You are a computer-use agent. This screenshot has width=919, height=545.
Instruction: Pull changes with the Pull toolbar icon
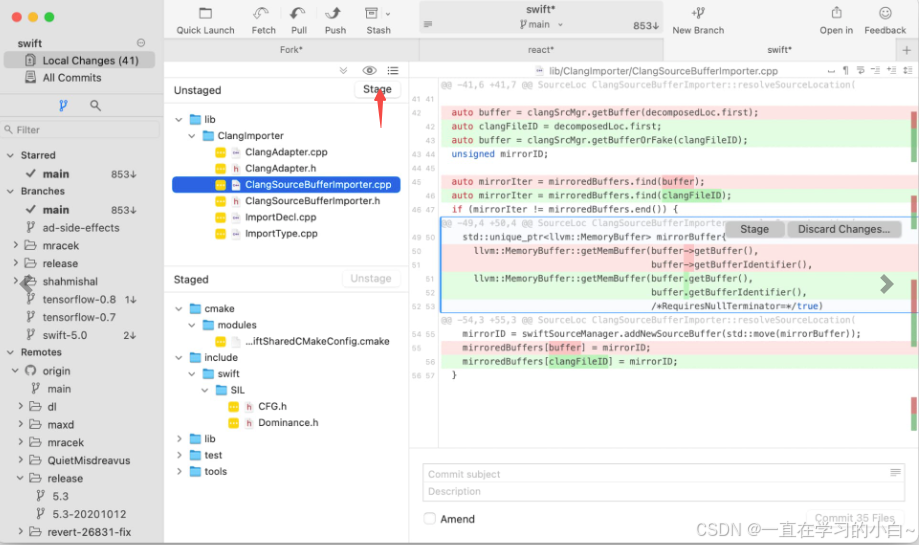point(299,21)
